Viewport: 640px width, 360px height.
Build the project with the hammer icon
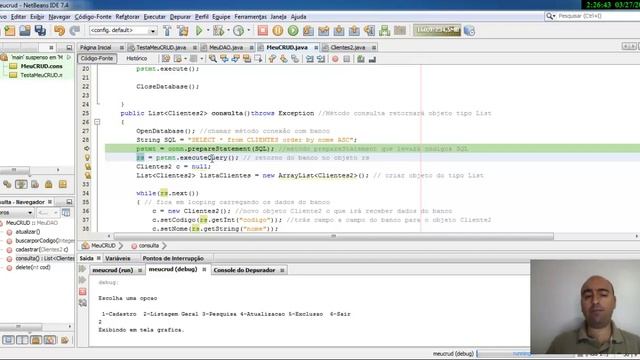click(x=167, y=31)
